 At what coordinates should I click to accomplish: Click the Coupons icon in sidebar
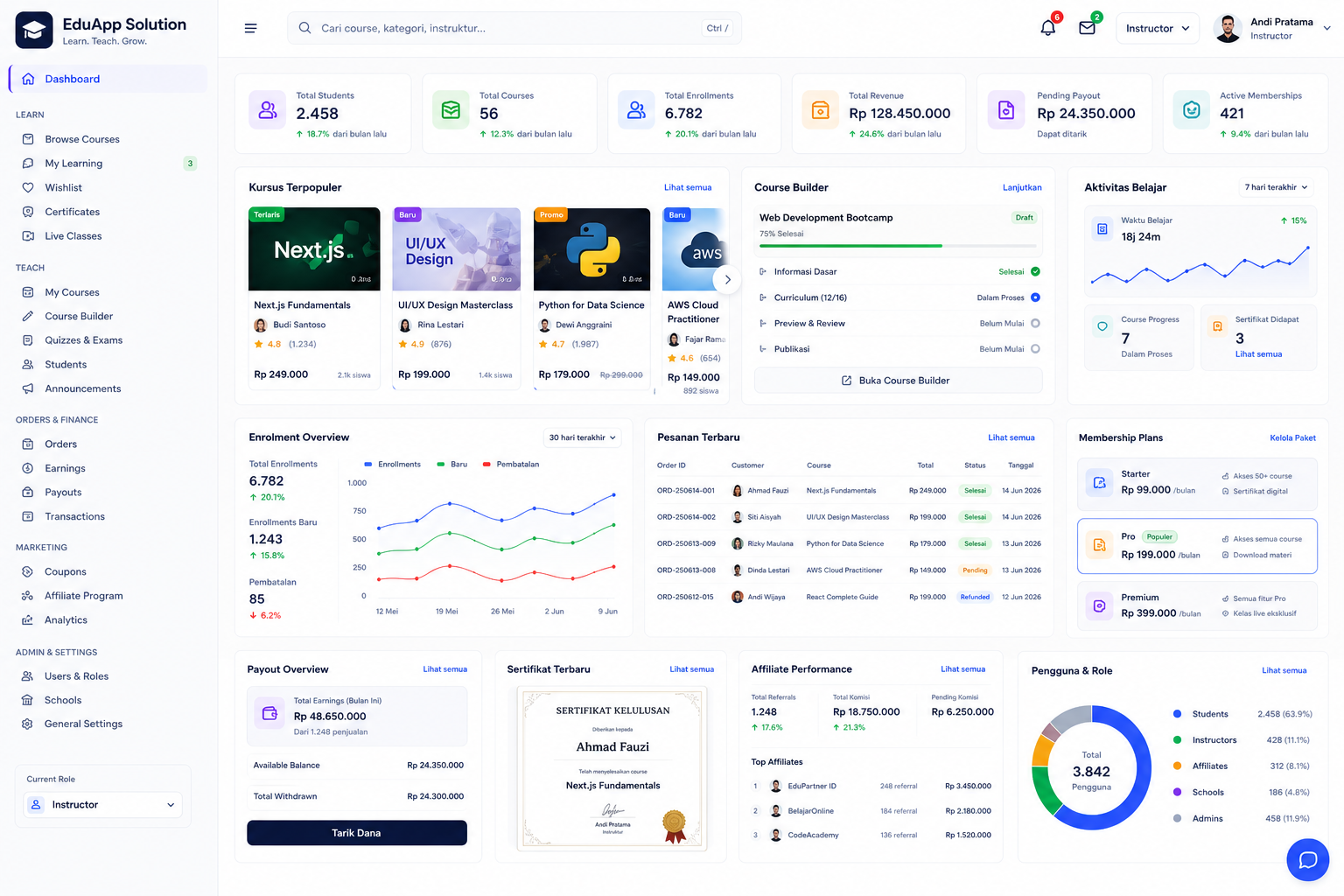click(x=28, y=571)
